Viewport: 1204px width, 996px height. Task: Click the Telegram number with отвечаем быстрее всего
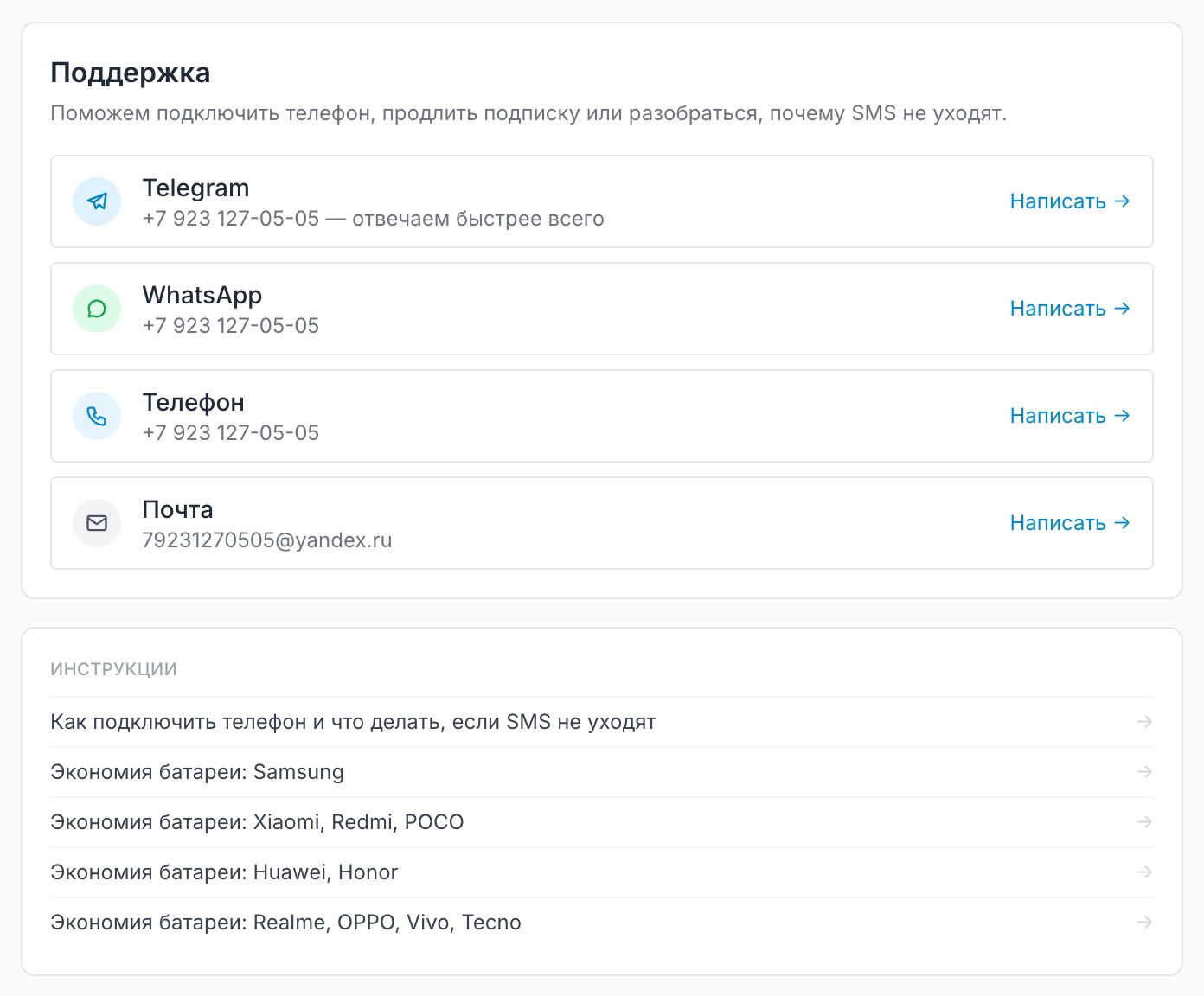tap(374, 219)
